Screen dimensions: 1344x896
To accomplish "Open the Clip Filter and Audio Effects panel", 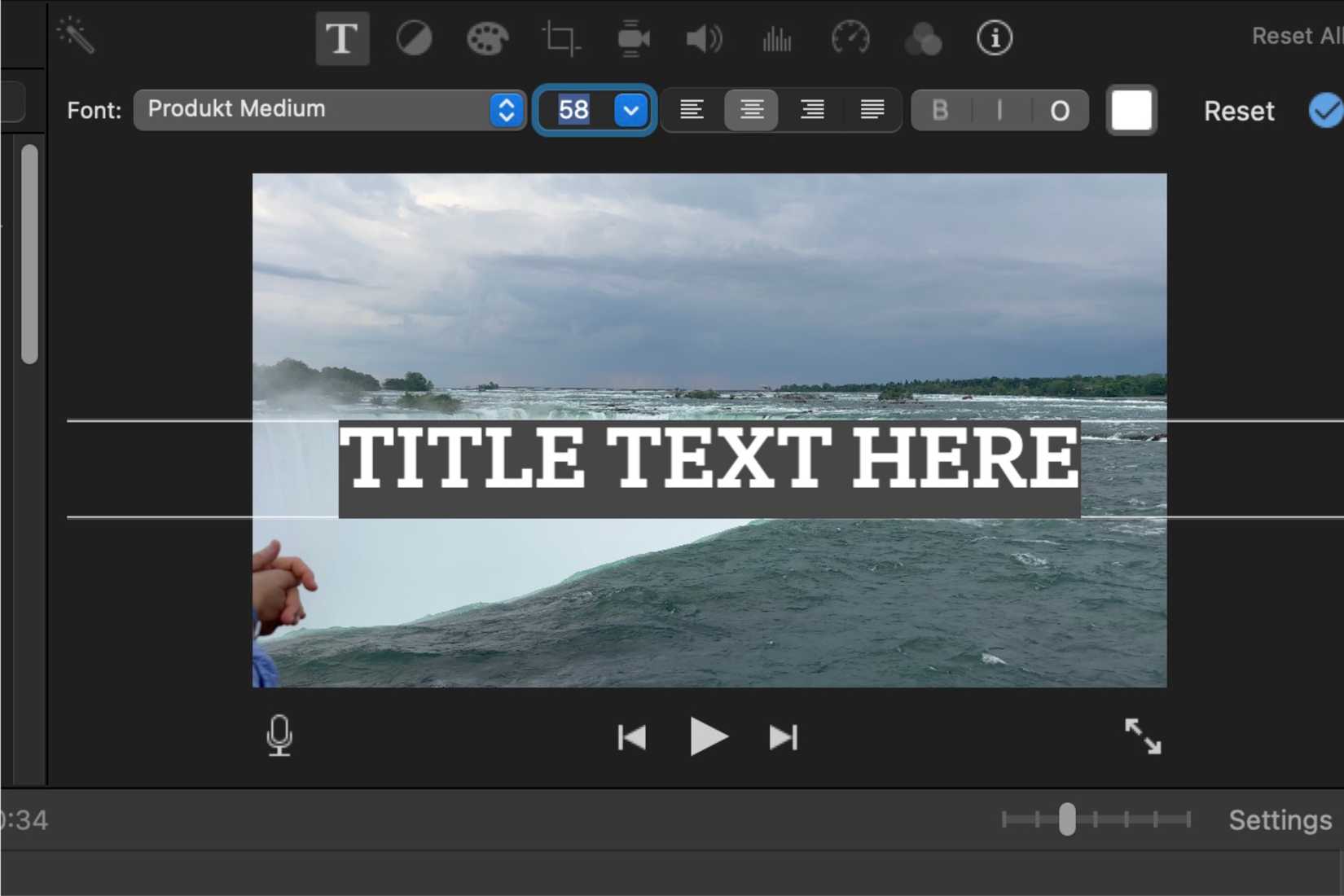I will [923, 37].
